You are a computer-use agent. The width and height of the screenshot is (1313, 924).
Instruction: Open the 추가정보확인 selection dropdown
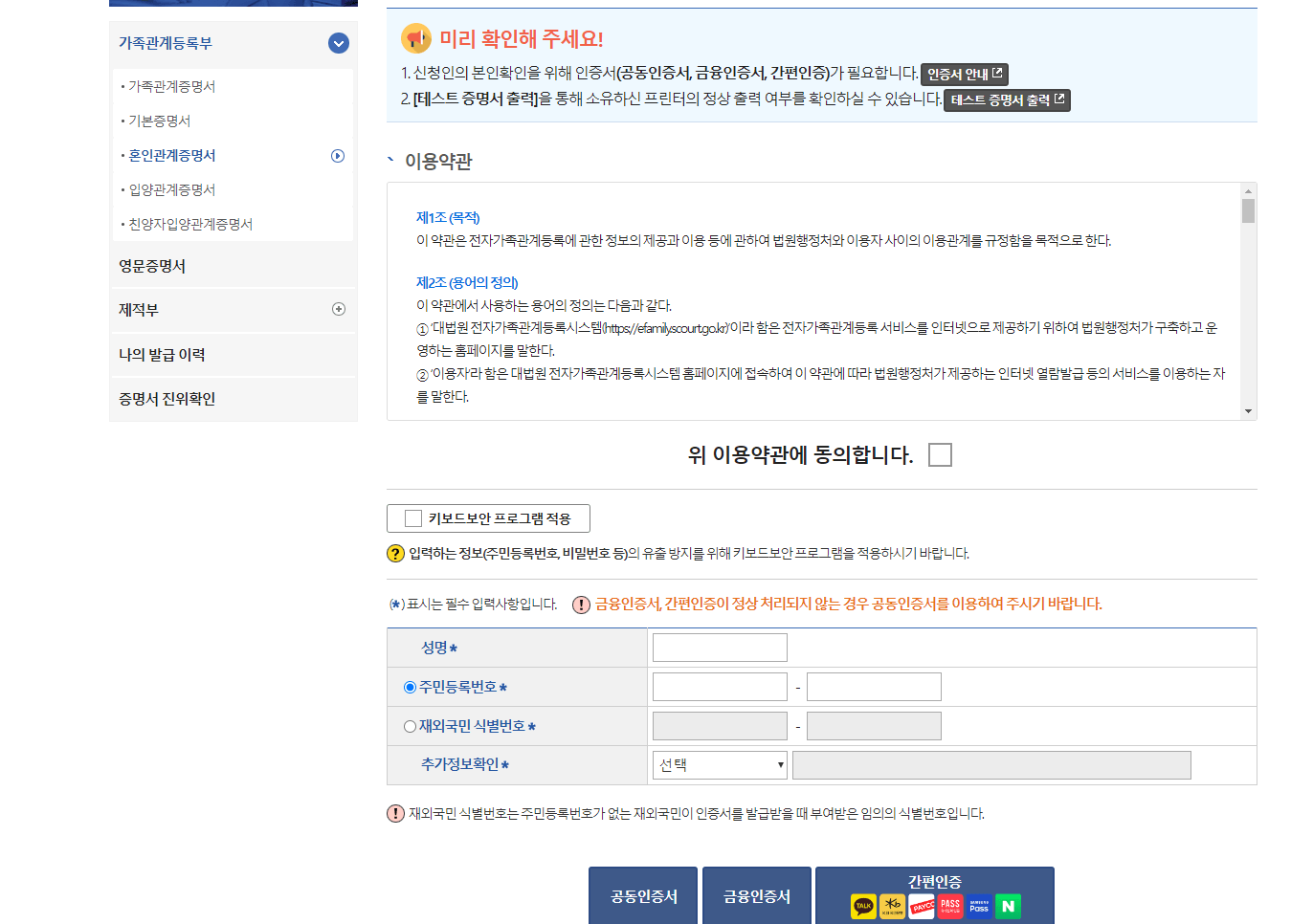coord(720,765)
